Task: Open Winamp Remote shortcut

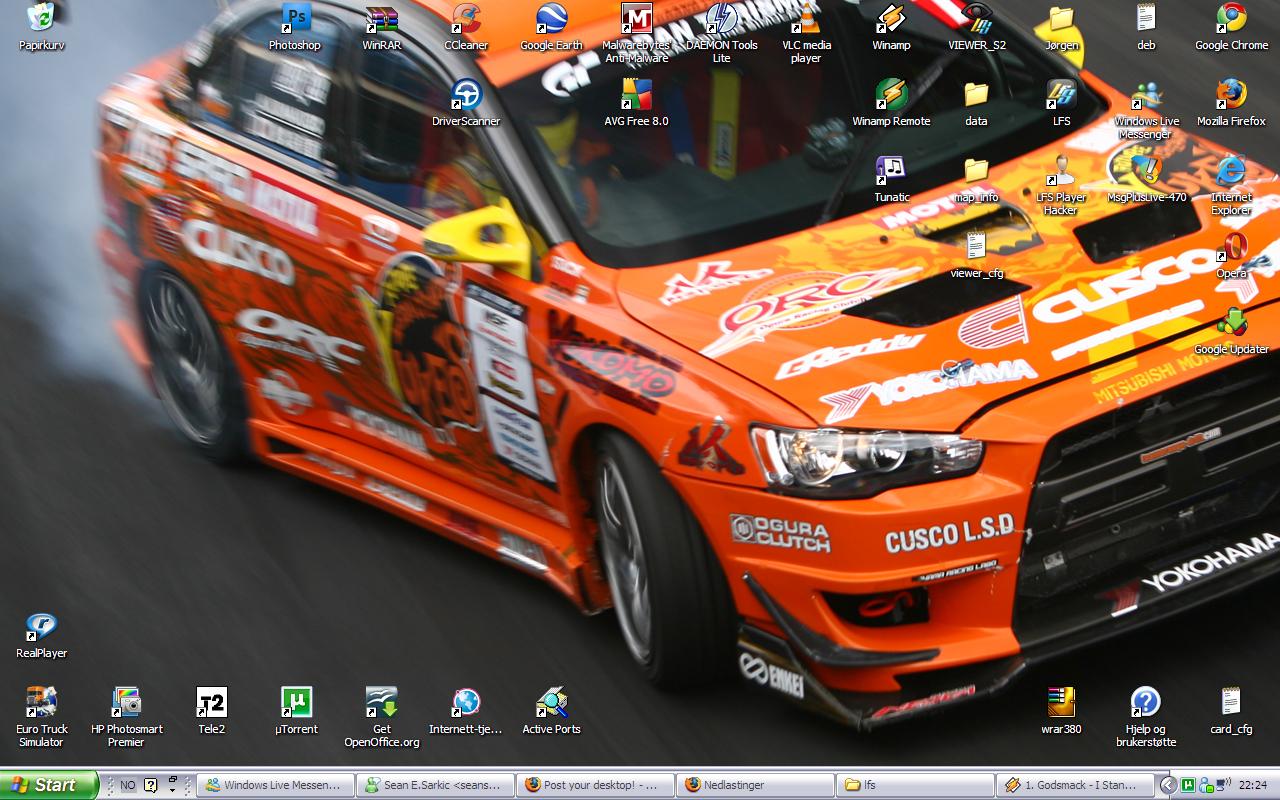Action: point(891,103)
